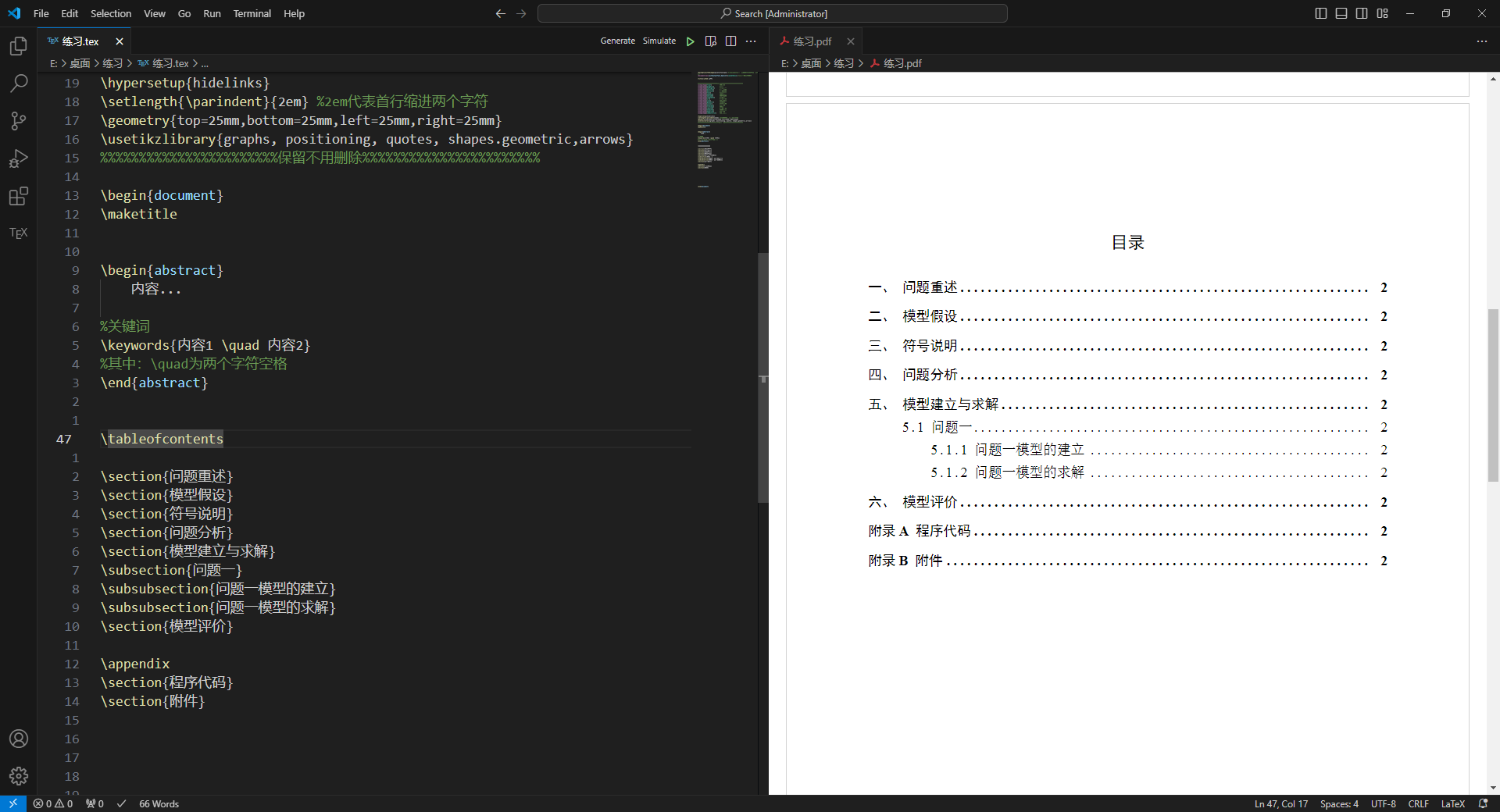Screen dimensions: 1500x812
Task: Toggle the bottom panel layout button
Action: click(1341, 13)
